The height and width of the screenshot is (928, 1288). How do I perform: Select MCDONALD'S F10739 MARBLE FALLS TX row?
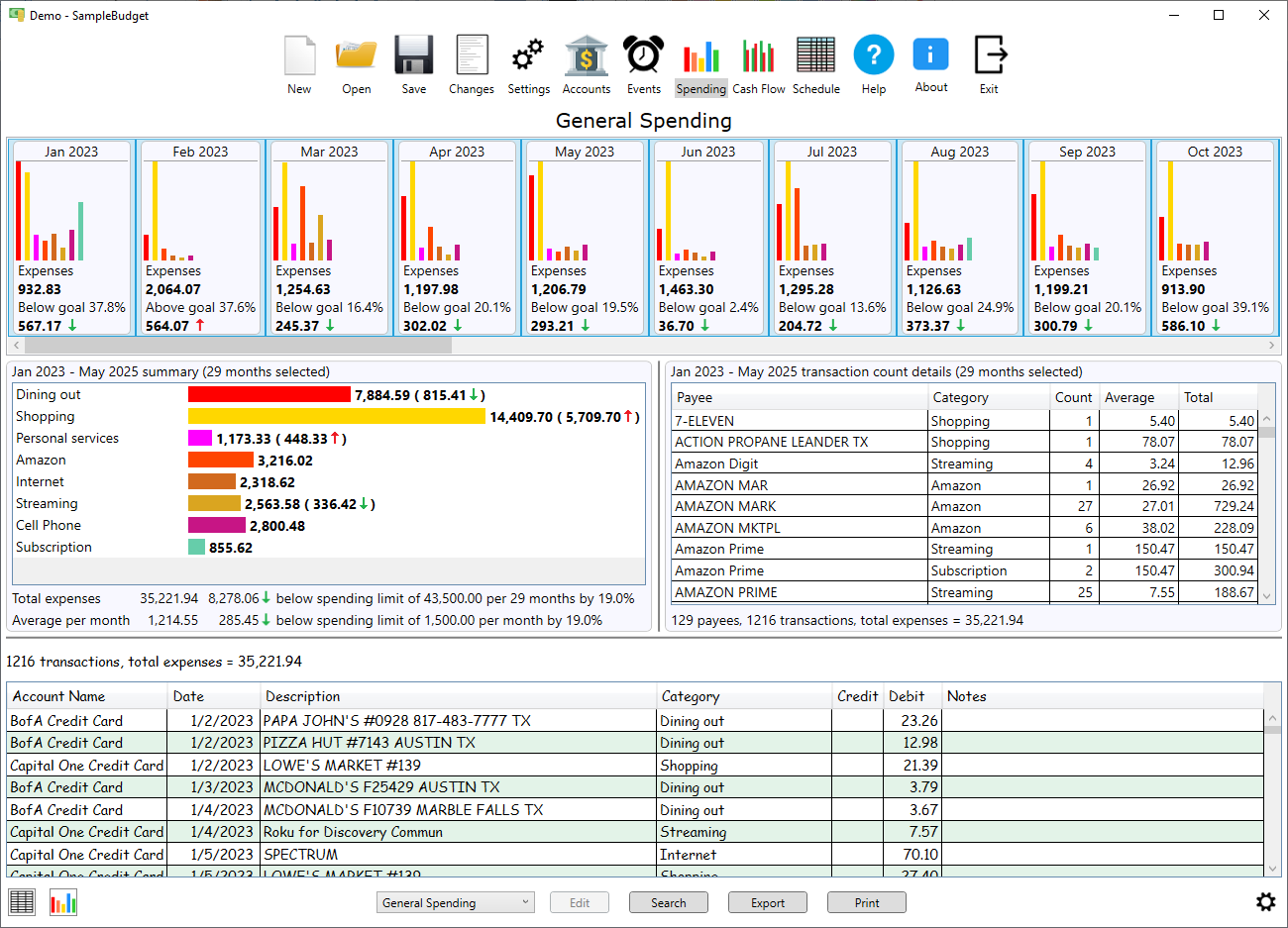click(x=636, y=810)
